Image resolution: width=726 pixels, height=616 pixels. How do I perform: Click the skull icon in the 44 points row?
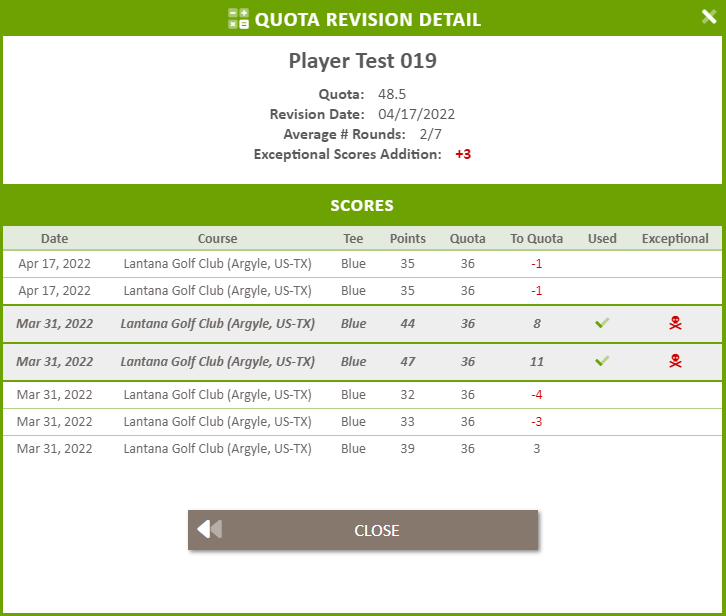pyautogui.click(x=675, y=323)
